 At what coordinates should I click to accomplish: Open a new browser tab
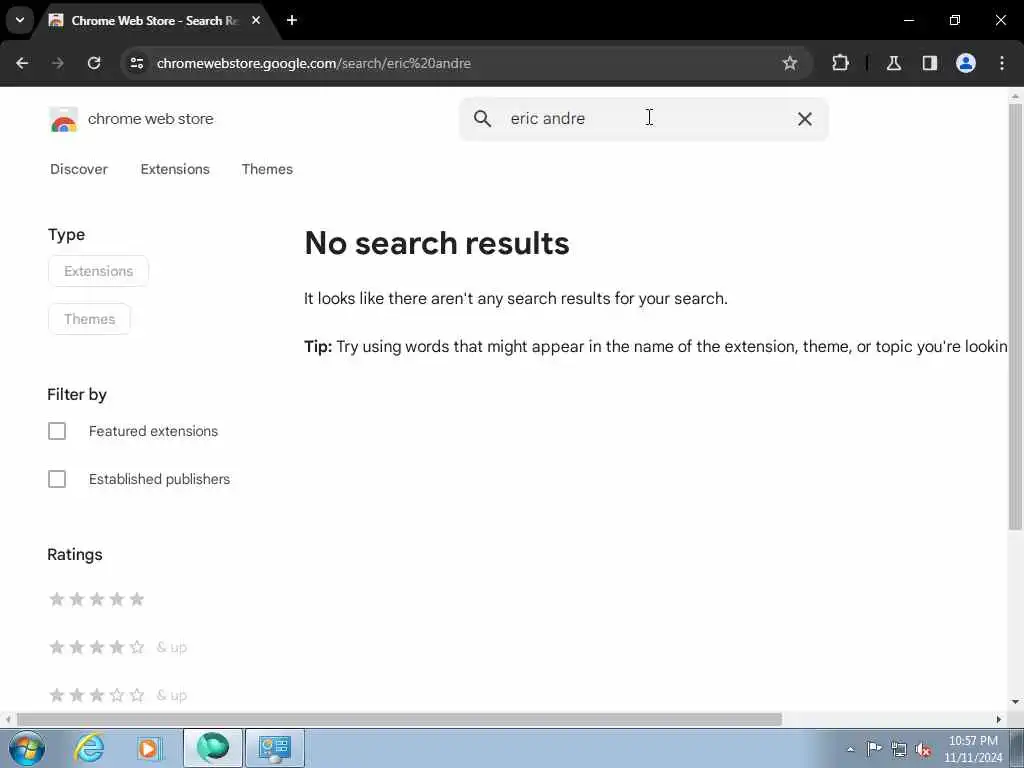point(292,20)
